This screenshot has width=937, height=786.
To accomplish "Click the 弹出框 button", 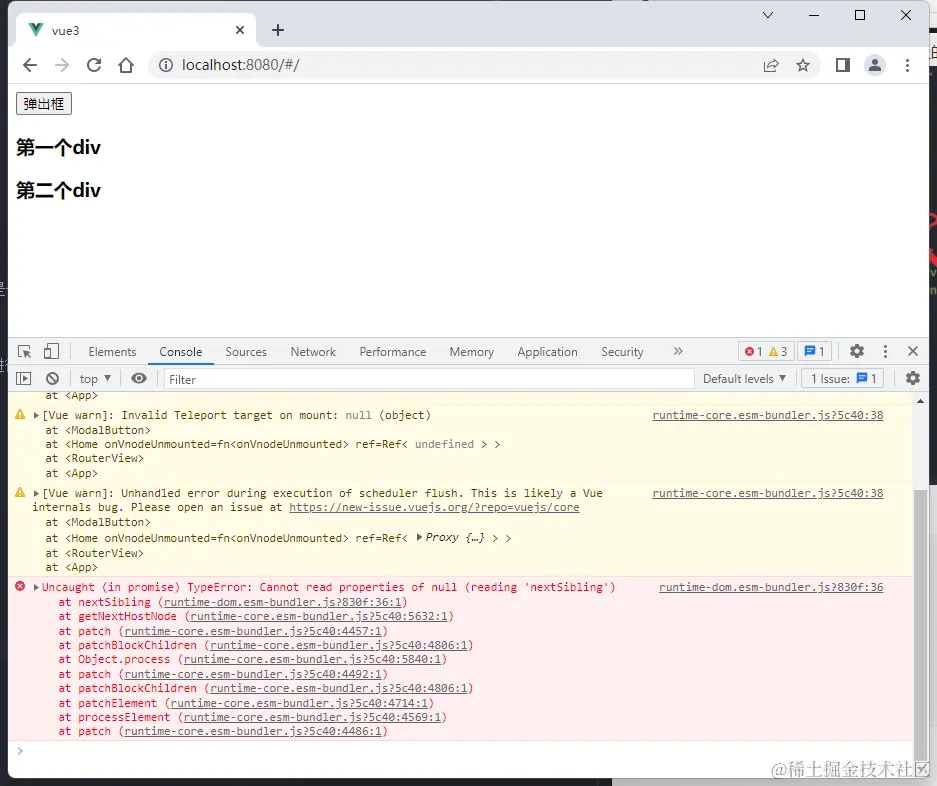I will click(x=44, y=104).
